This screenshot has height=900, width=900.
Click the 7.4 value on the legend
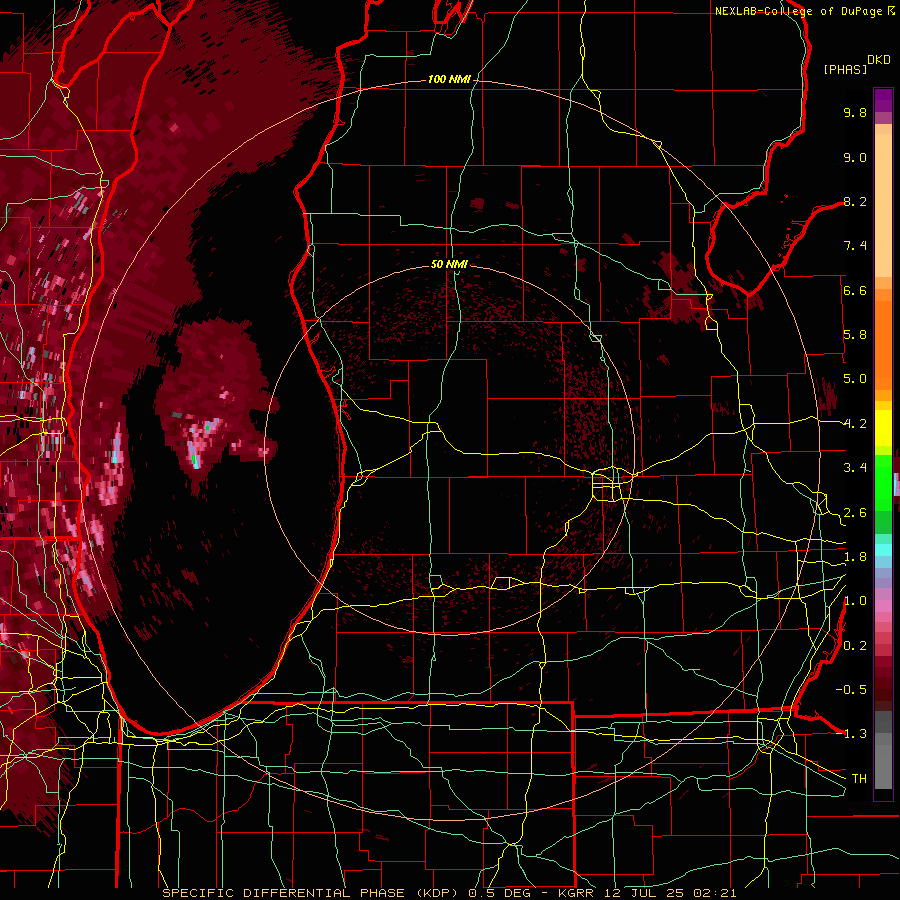pyautogui.click(x=855, y=246)
